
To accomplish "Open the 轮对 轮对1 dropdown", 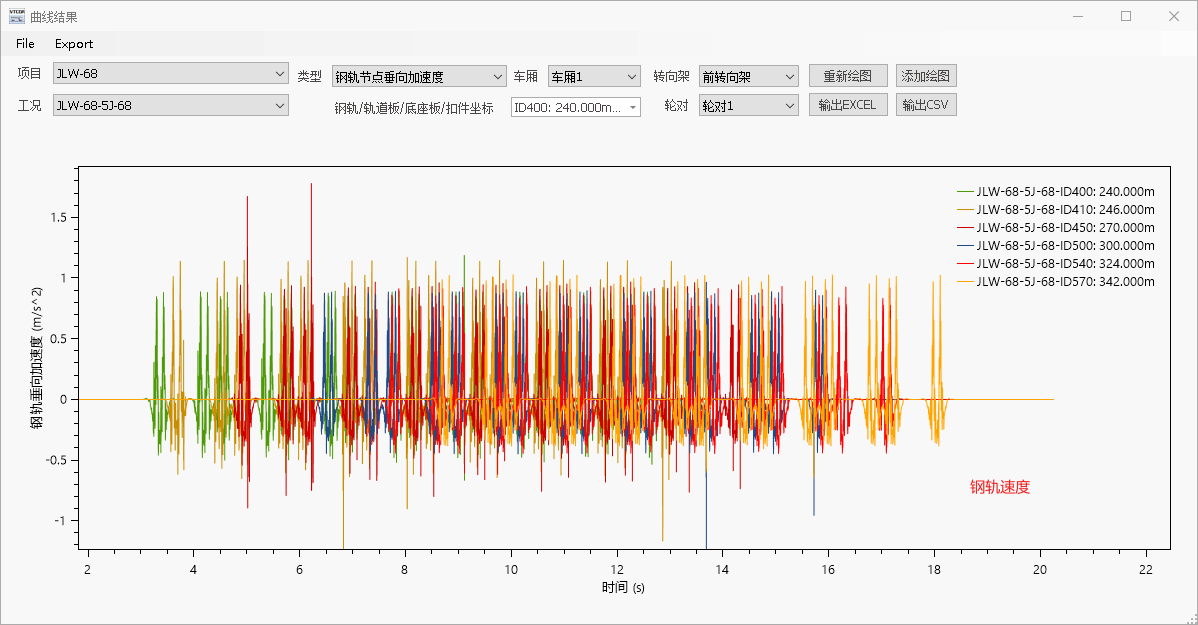I will pyautogui.click(x=748, y=105).
